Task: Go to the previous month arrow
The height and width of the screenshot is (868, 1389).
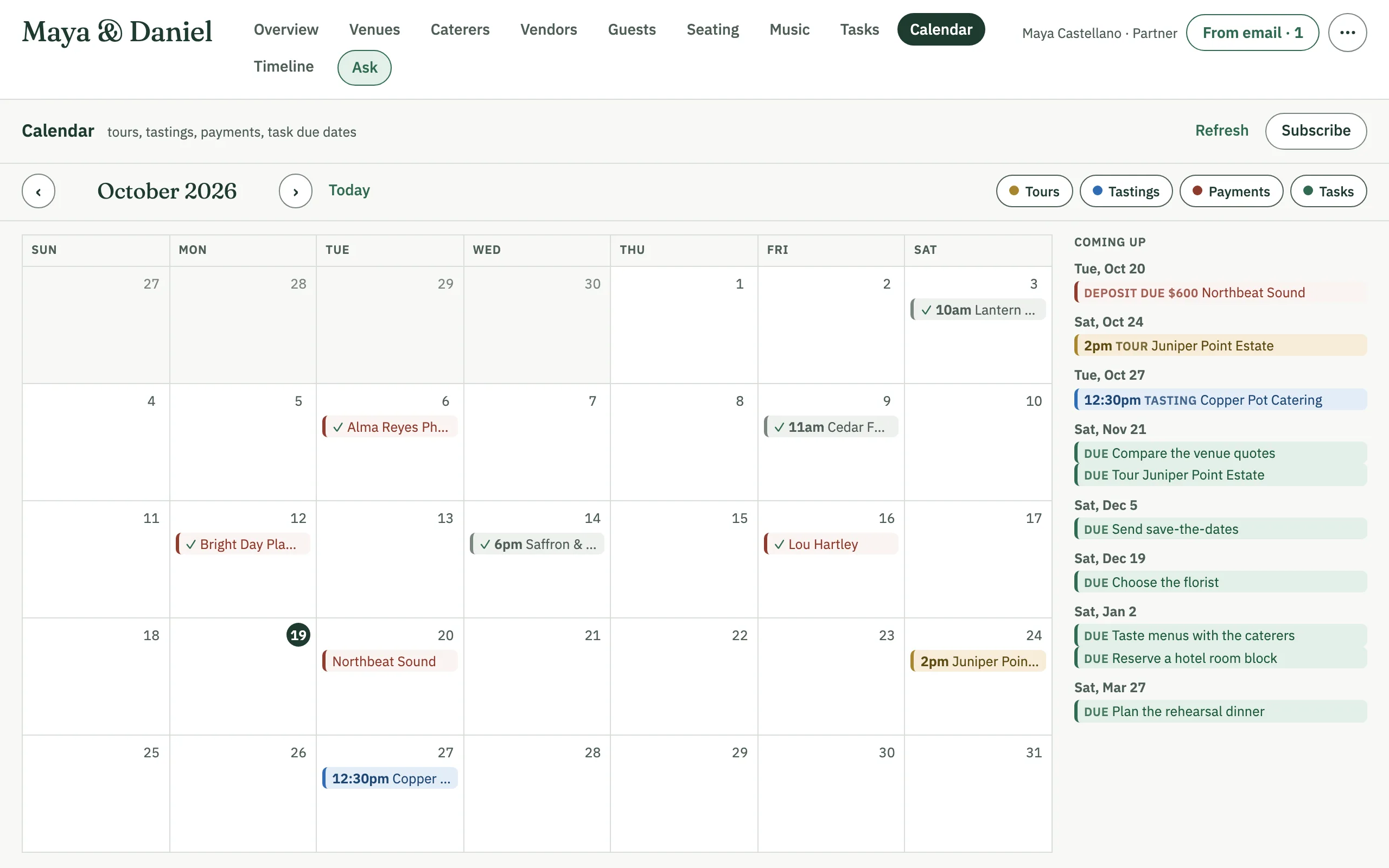Action: (39, 191)
